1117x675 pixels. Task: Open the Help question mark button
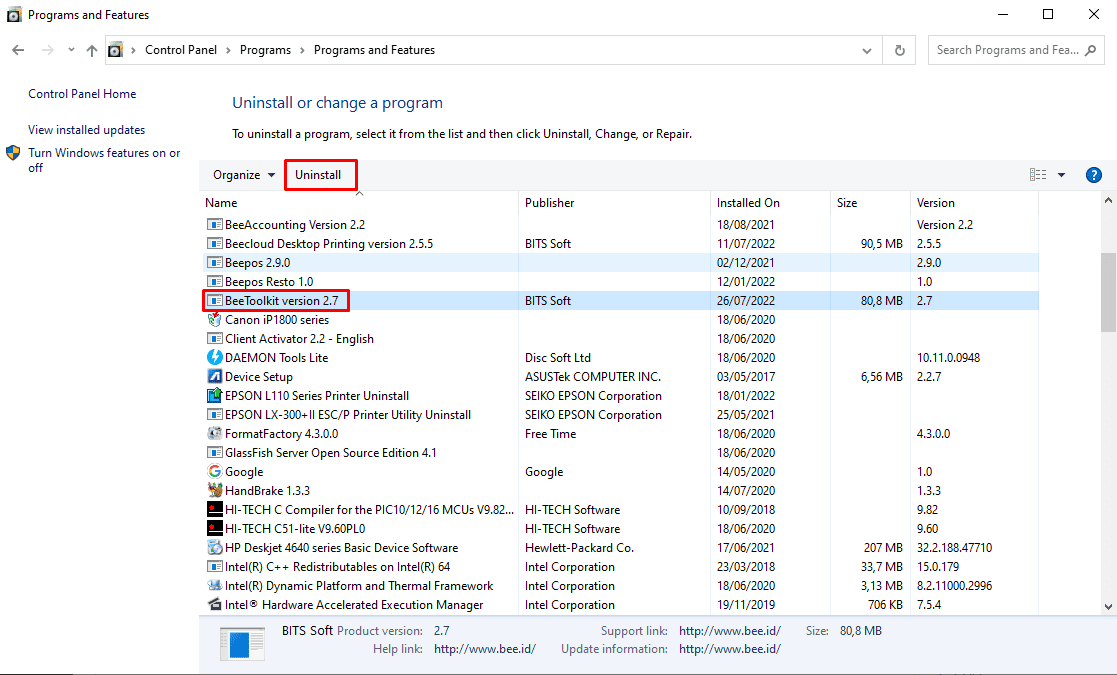point(1093,175)
